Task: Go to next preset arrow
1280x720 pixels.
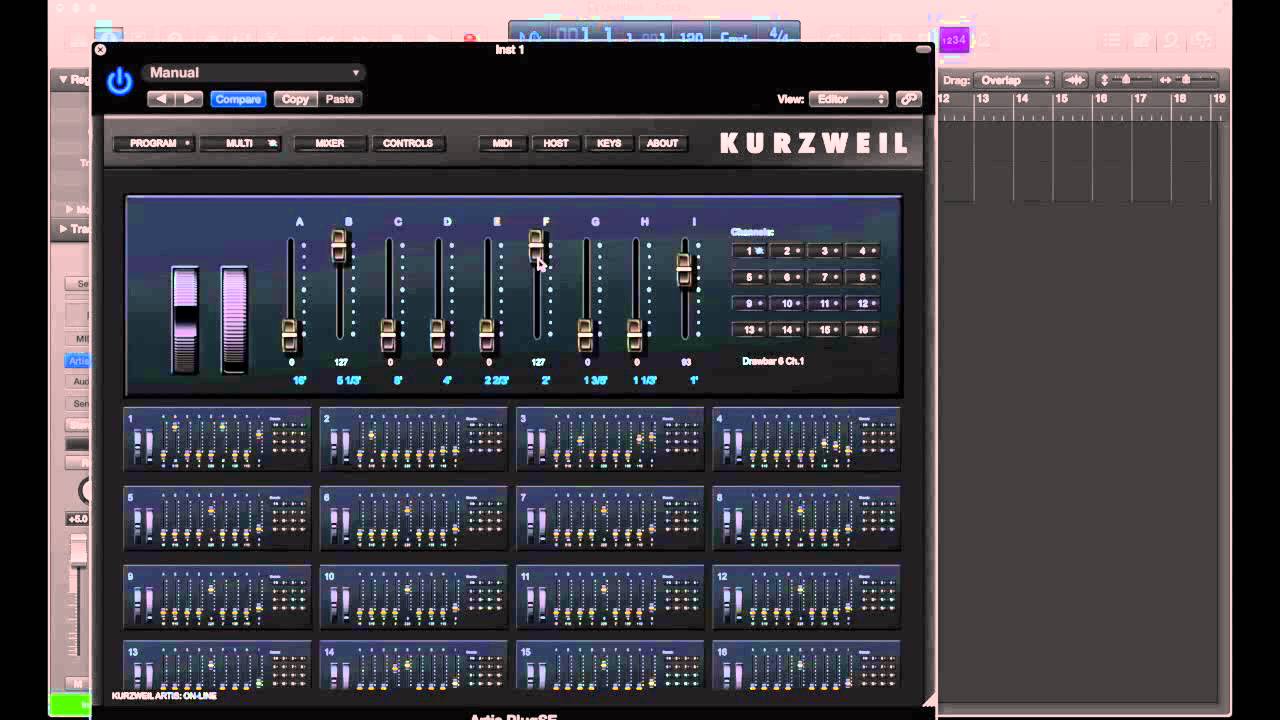Action: pyautogui.click(x=189, y=99)
